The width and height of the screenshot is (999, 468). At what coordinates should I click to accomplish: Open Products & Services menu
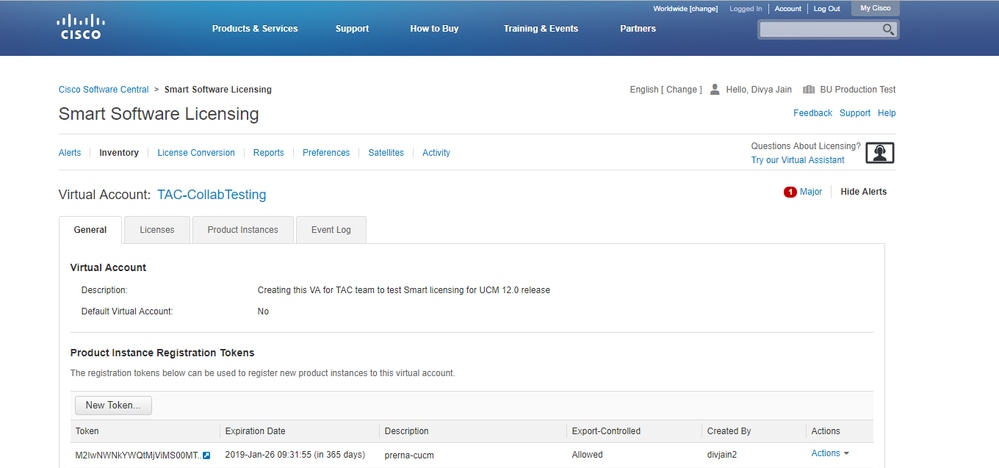255,29
